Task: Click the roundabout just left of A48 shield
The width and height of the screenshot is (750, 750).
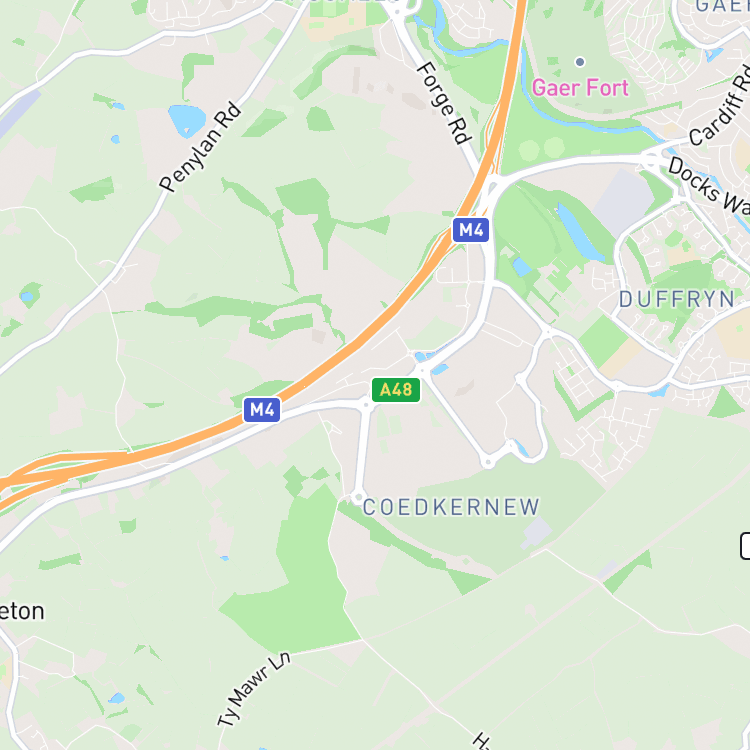Action: 366,405
